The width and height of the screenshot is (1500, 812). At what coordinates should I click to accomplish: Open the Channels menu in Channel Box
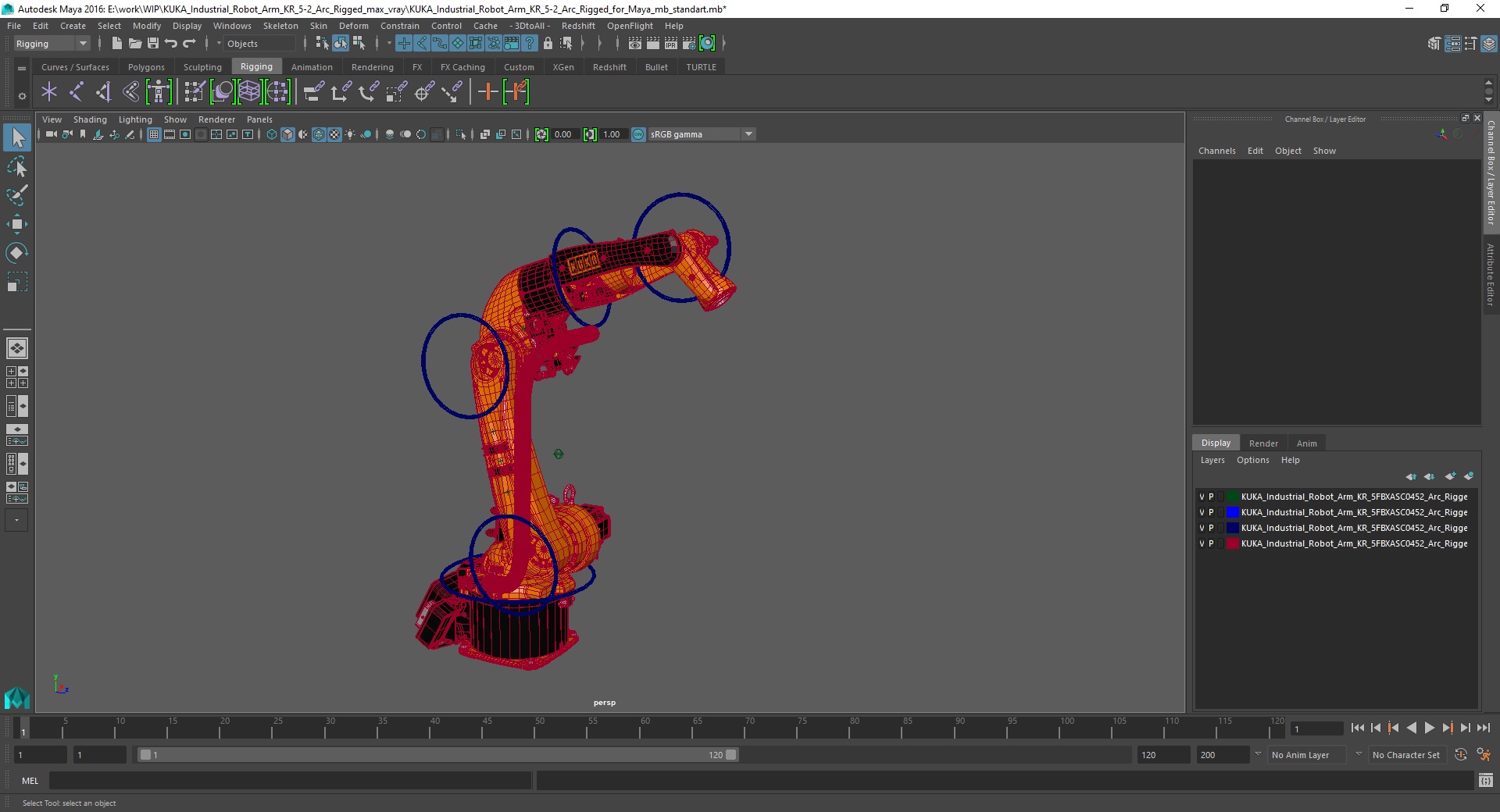[x=1216, y=151]
